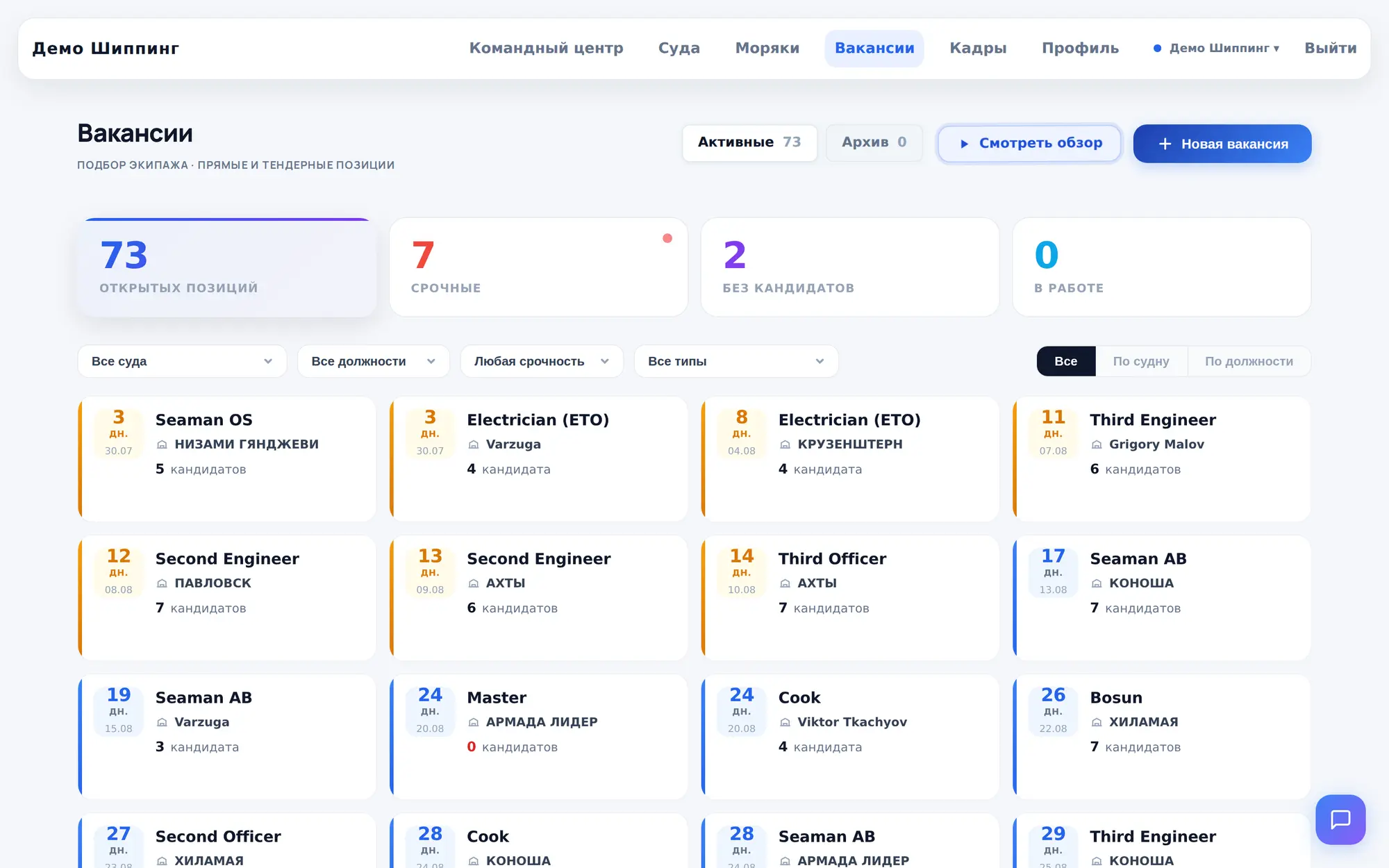Open the Все типы dropdown

[736, 361]
